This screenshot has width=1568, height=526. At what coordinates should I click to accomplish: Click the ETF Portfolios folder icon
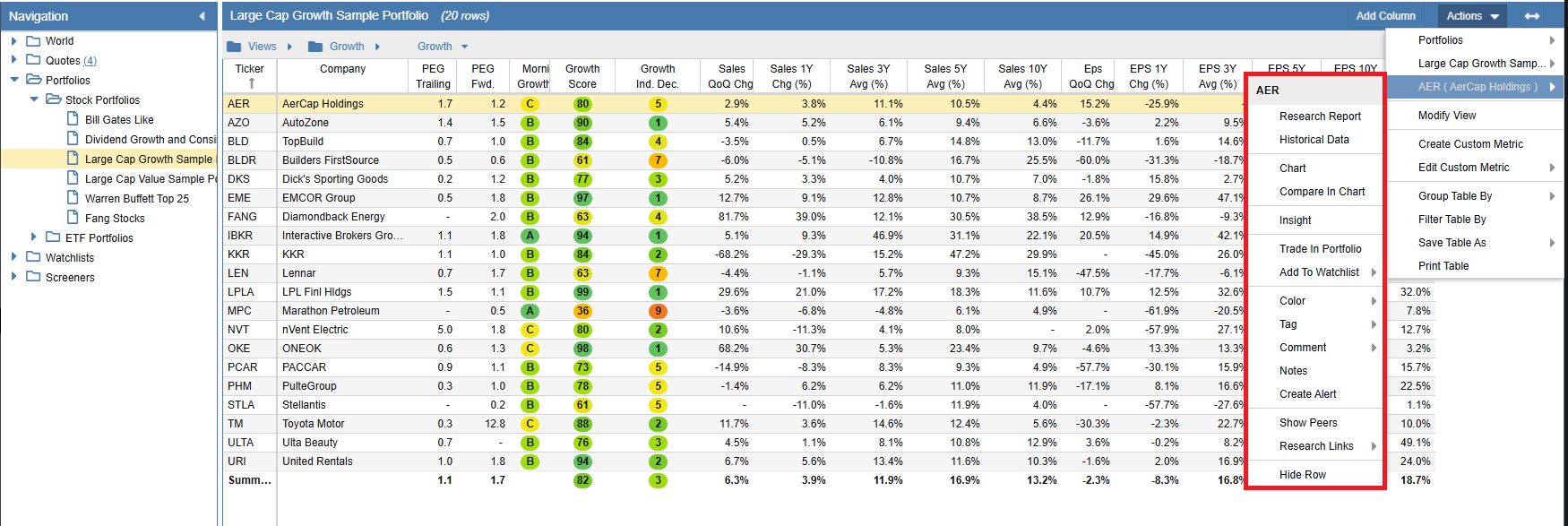click(53, 237)
